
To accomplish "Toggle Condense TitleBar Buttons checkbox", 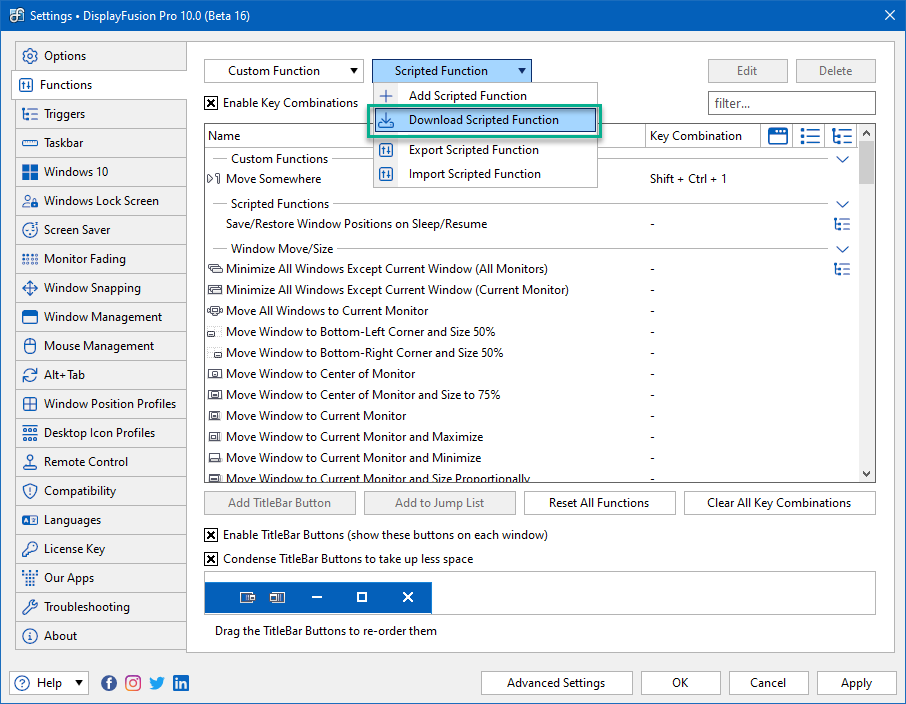I will [211, 560].
